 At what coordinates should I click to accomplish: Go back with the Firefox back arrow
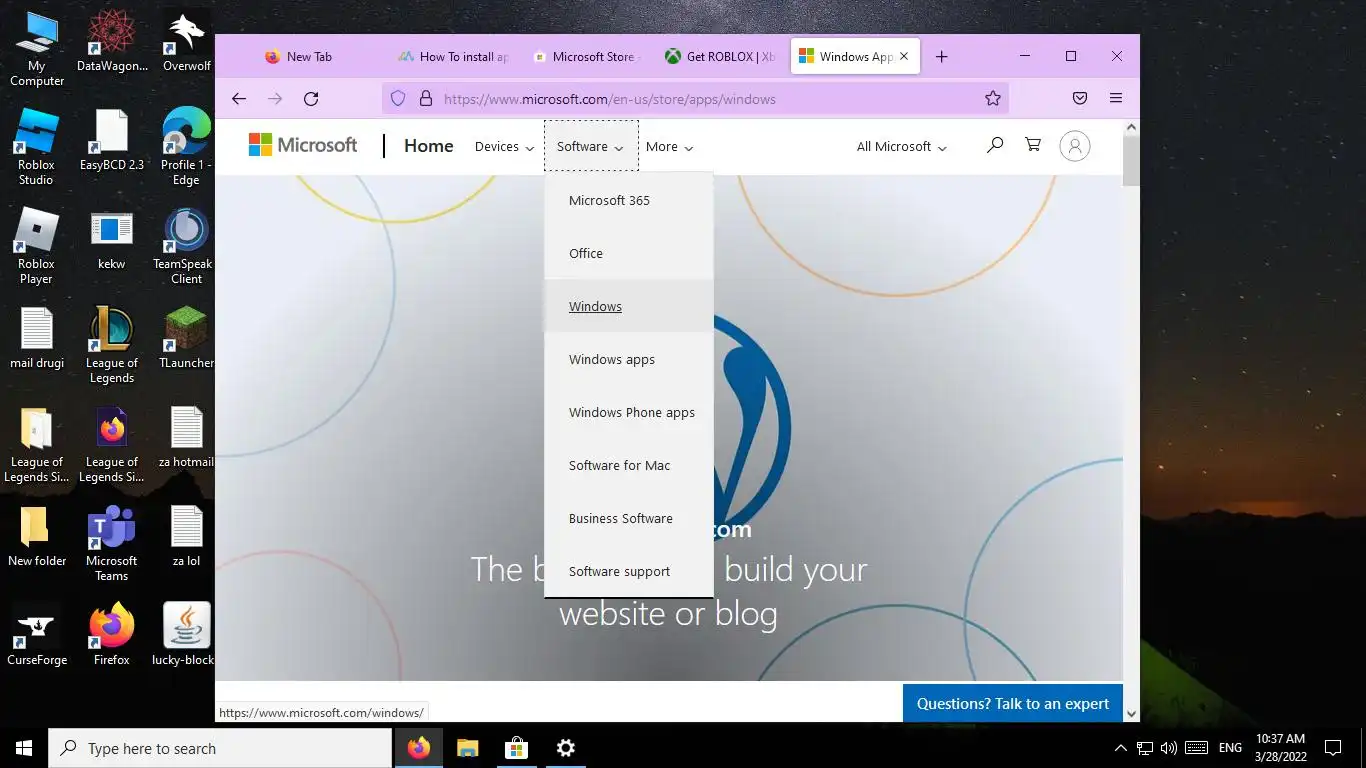pyautogui.click(x=238, y=98)
